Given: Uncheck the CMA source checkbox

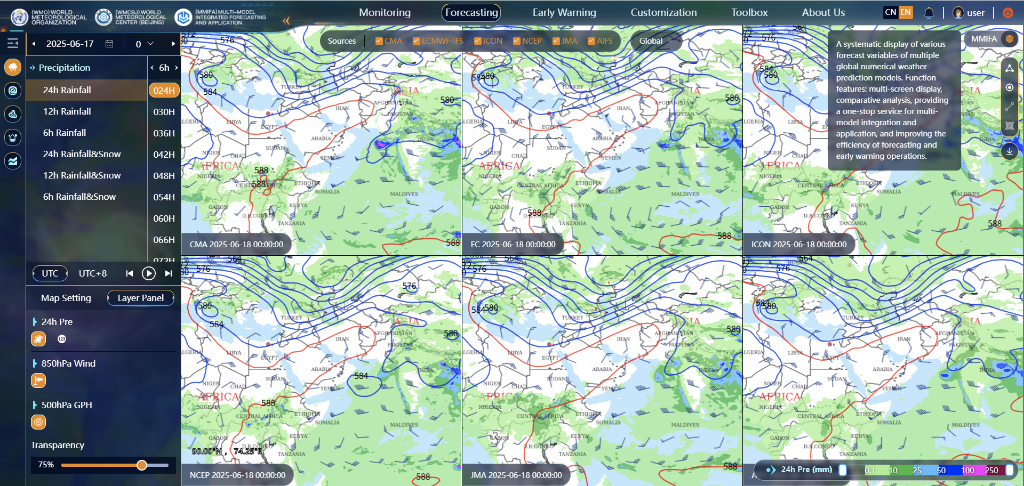Looking at the screenshot, I should [379, 41].
